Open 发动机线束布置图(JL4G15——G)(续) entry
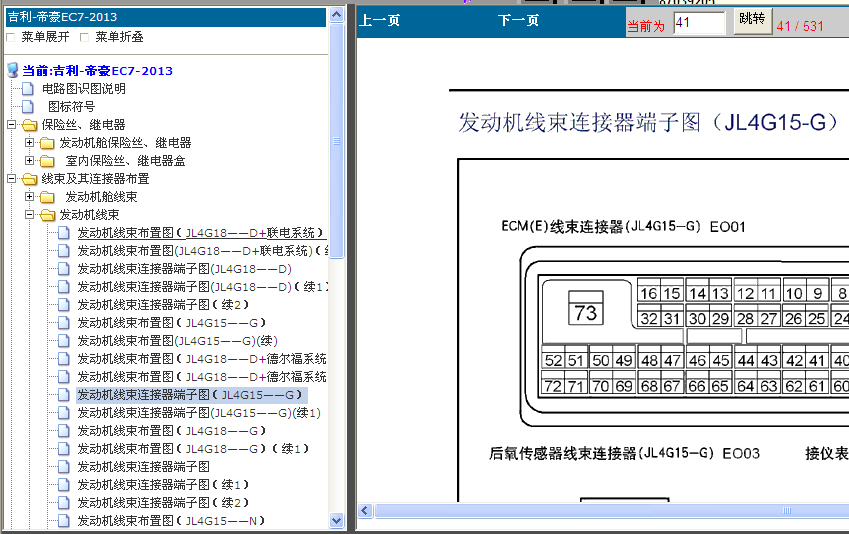The image size is (849, 534). tap(178, 341)
